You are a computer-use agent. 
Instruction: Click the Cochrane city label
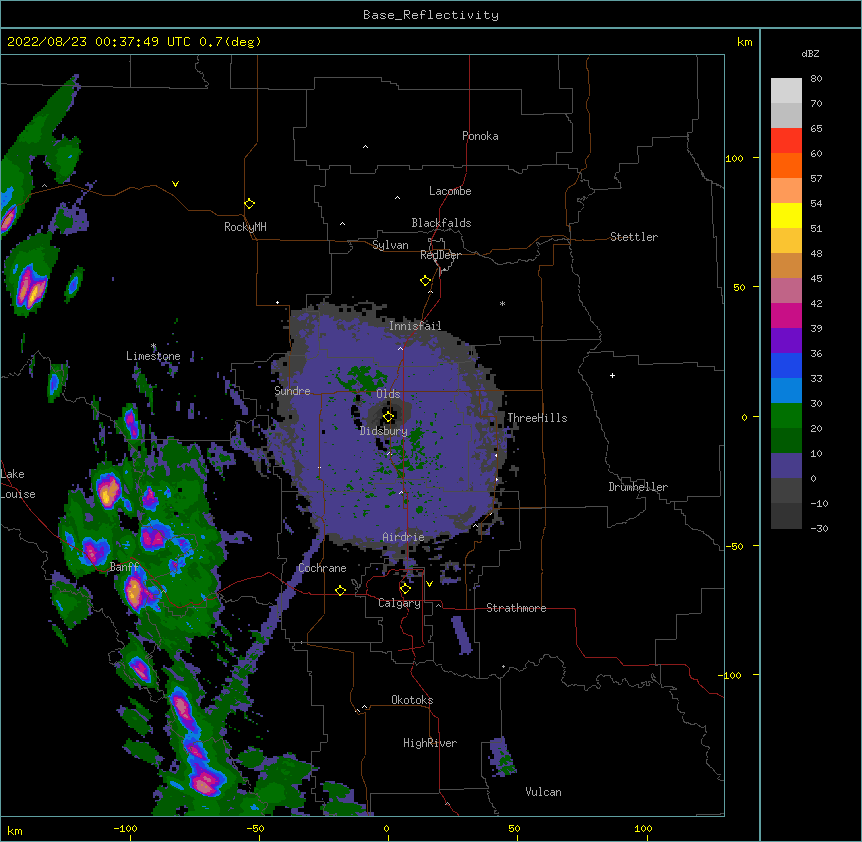pos(322,568)
